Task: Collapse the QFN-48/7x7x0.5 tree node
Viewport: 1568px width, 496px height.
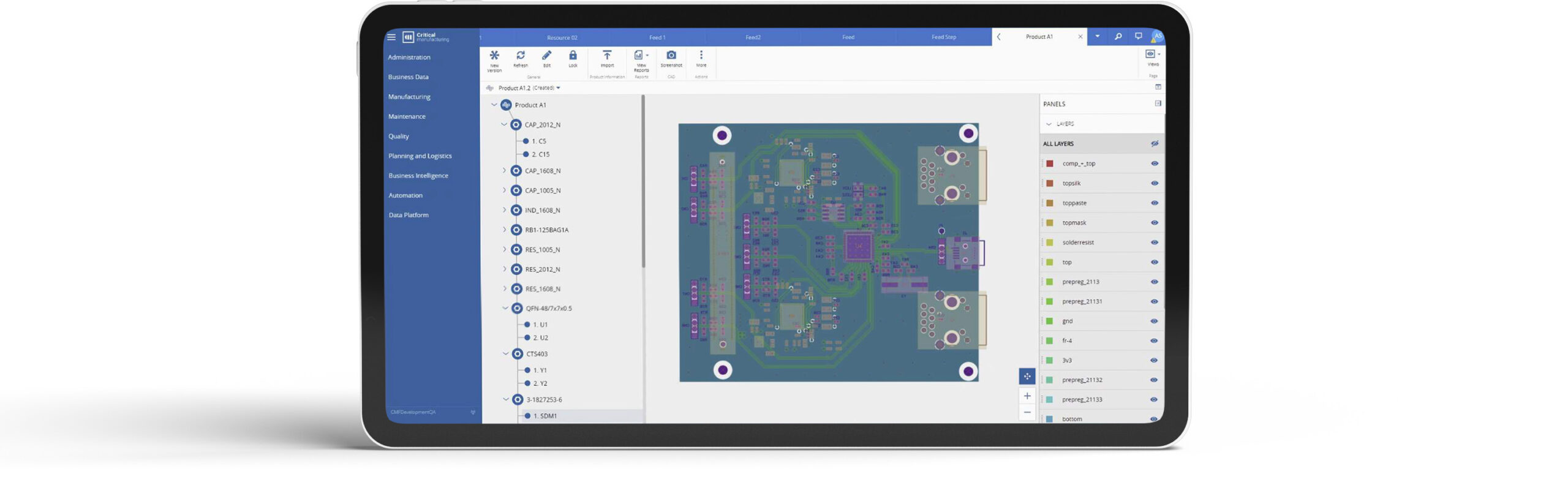Action: pyautogui.click(x=505, y=308)
